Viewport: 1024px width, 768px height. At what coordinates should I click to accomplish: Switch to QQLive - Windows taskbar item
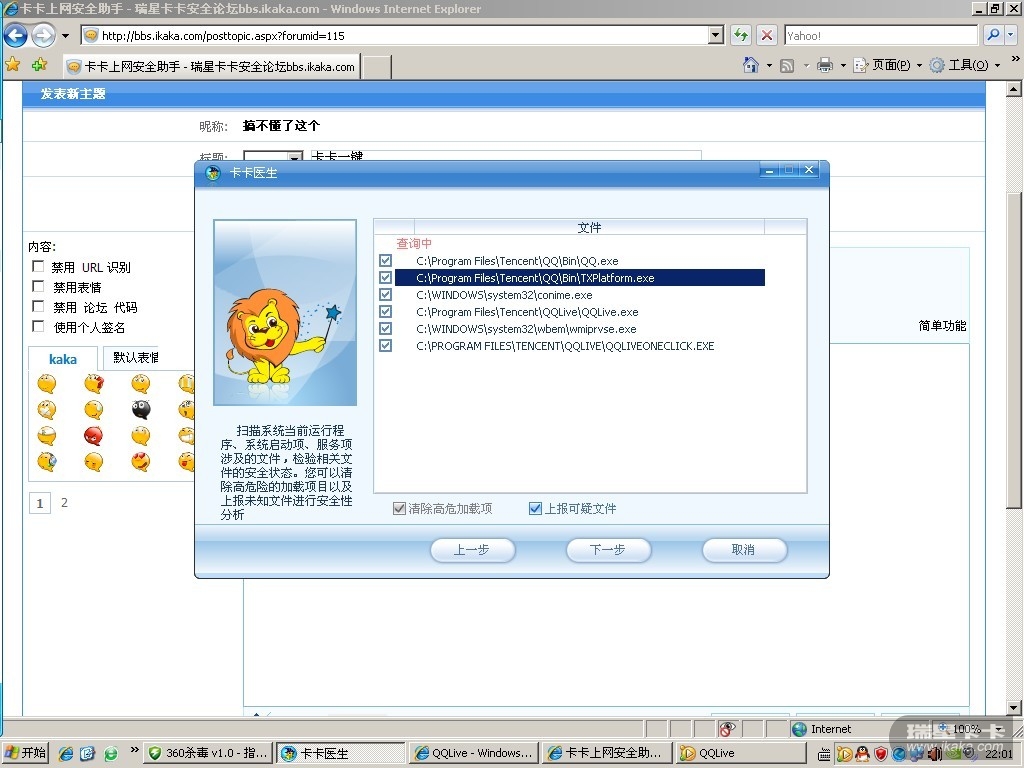[x=475, y=753]
